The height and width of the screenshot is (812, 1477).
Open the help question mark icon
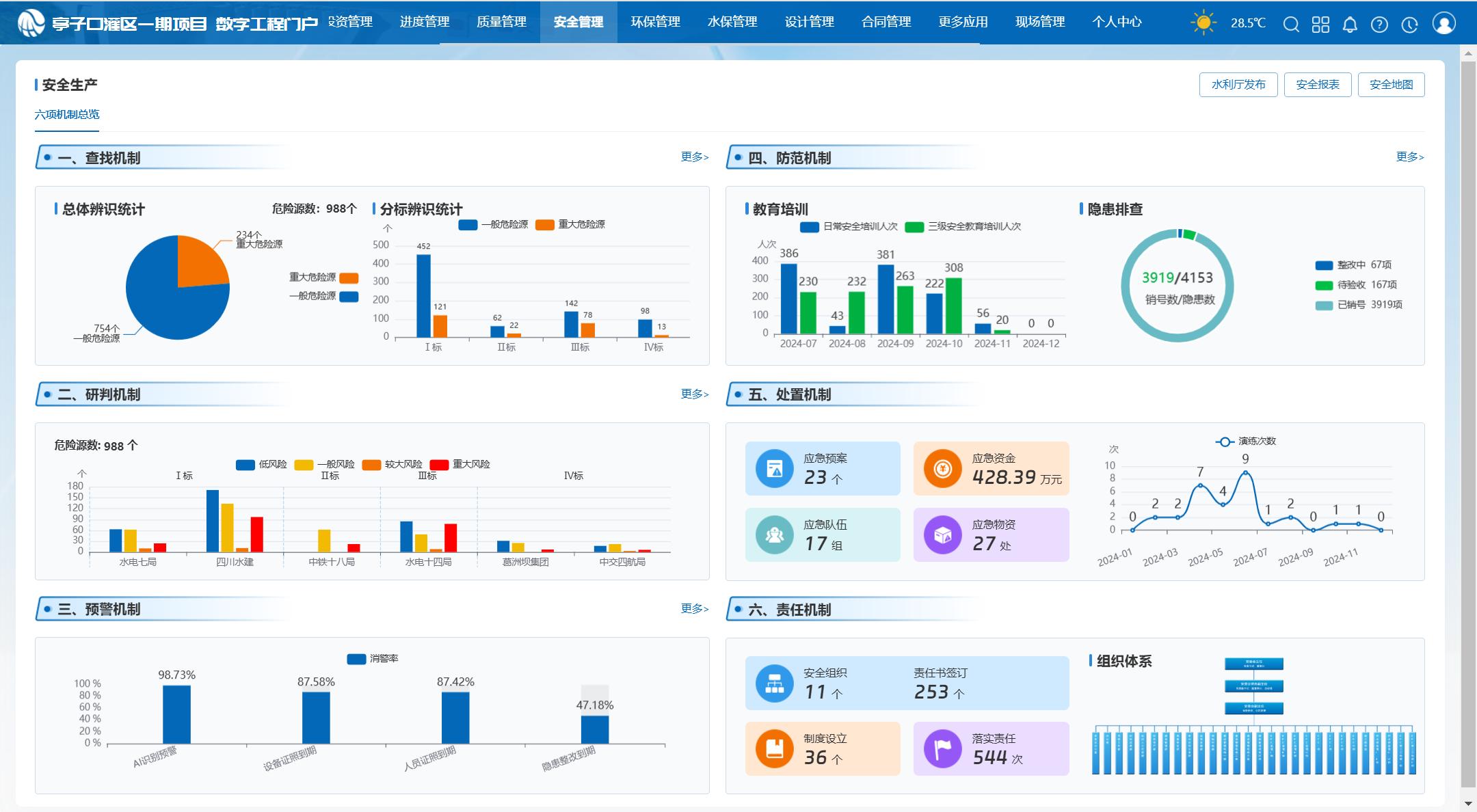(1379, 25)
